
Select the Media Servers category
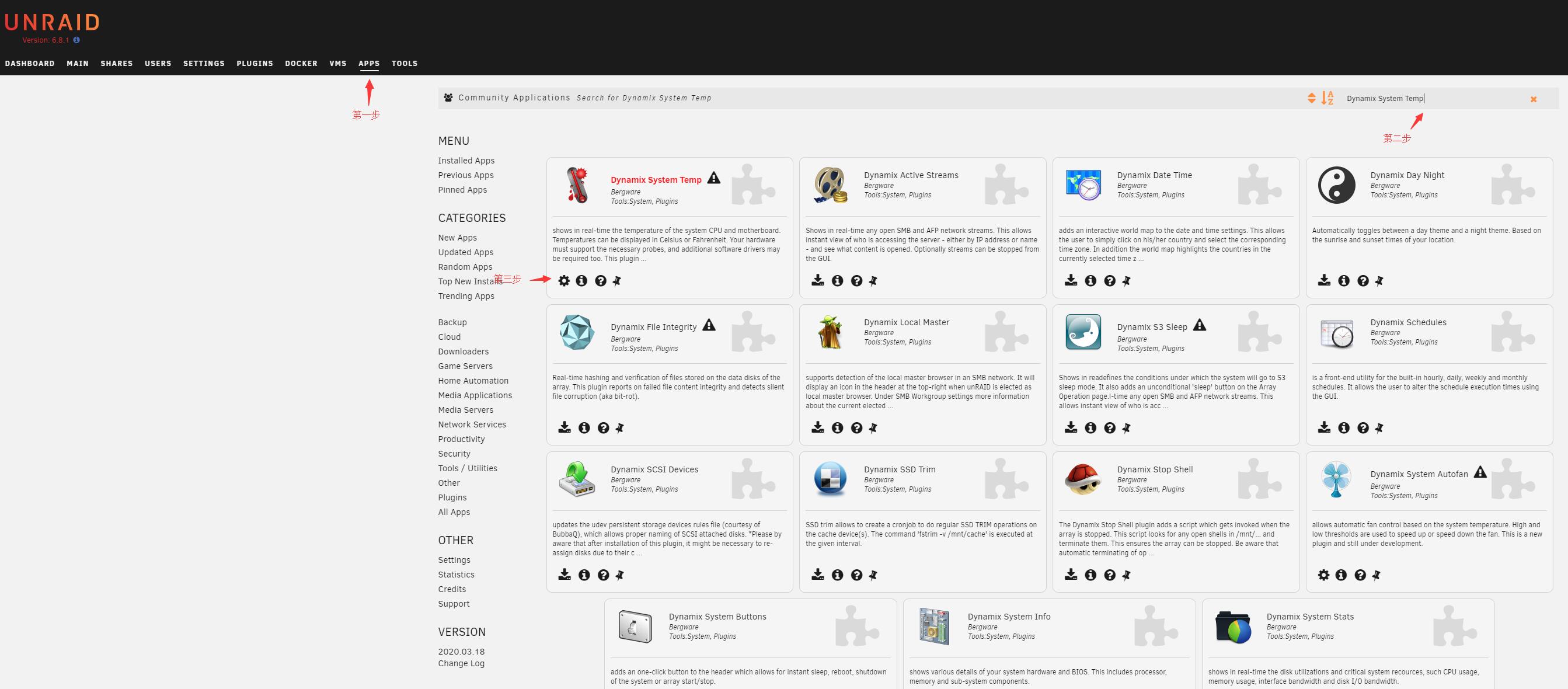point(465,410)
